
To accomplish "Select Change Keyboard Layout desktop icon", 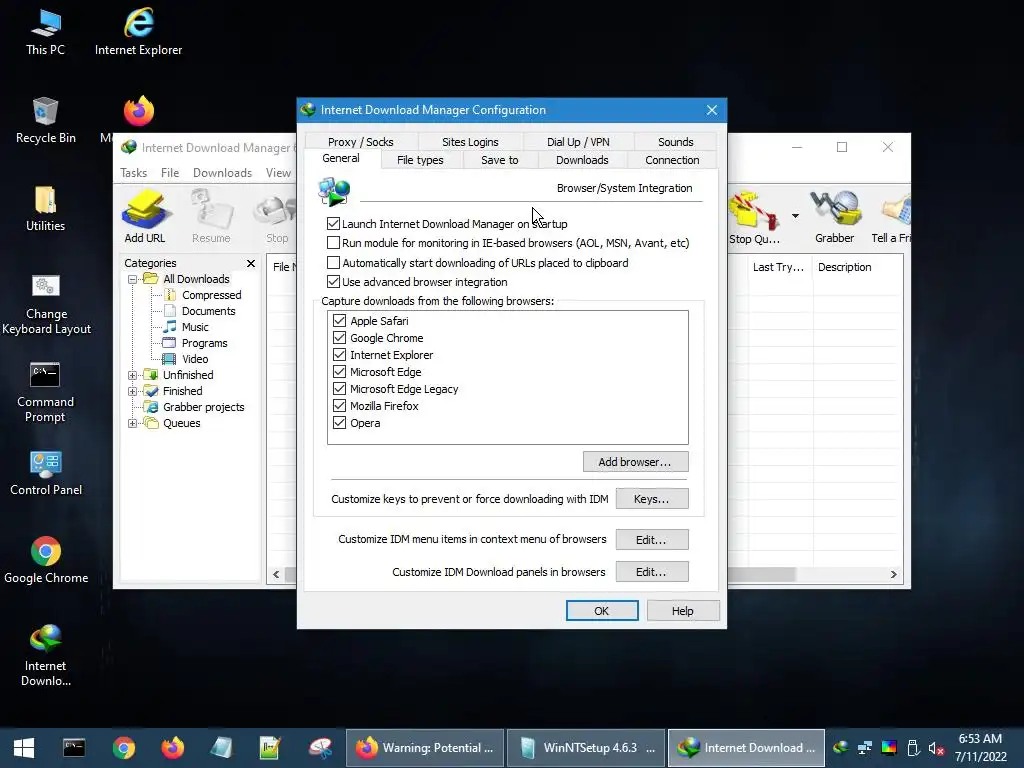I will point(46,304).
